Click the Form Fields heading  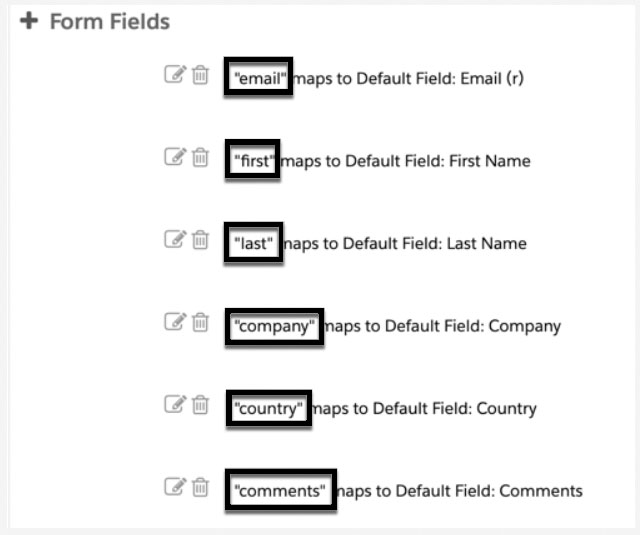(109, 22)
